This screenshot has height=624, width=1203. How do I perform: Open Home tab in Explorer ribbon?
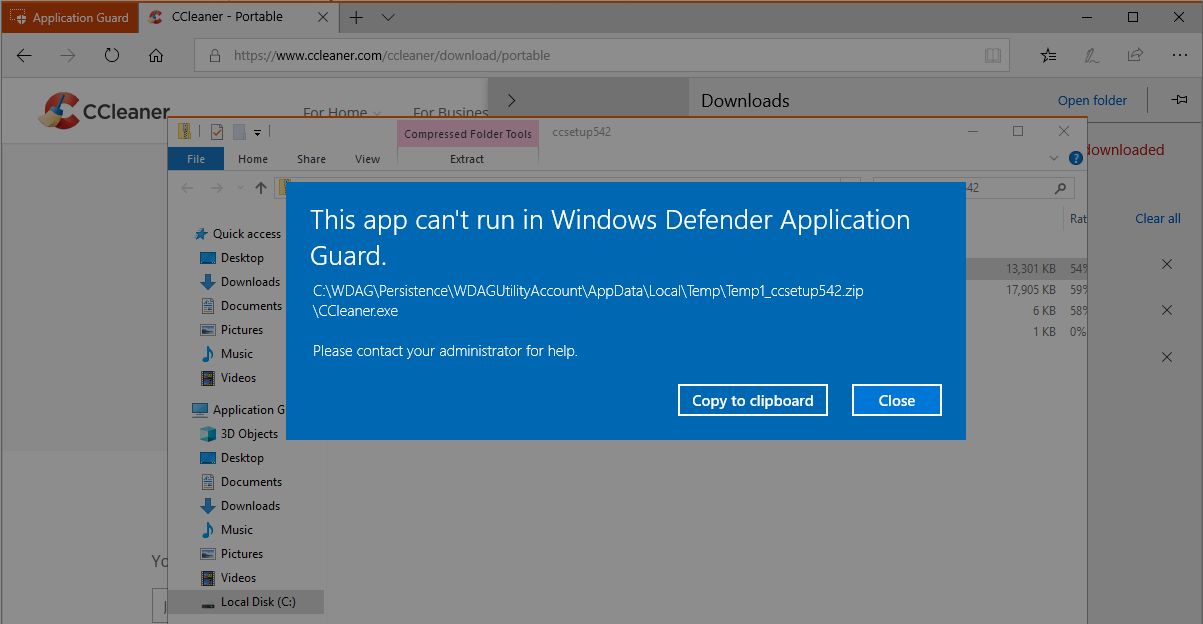tap(253, 159)
